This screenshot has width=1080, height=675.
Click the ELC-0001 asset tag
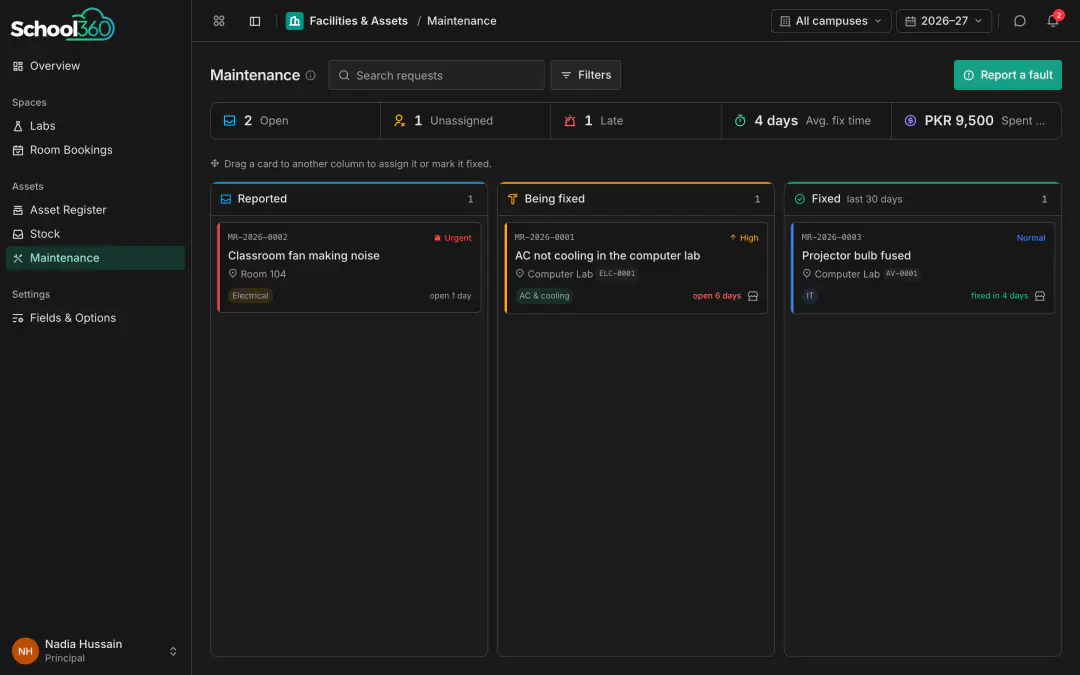tap(617, 273)
